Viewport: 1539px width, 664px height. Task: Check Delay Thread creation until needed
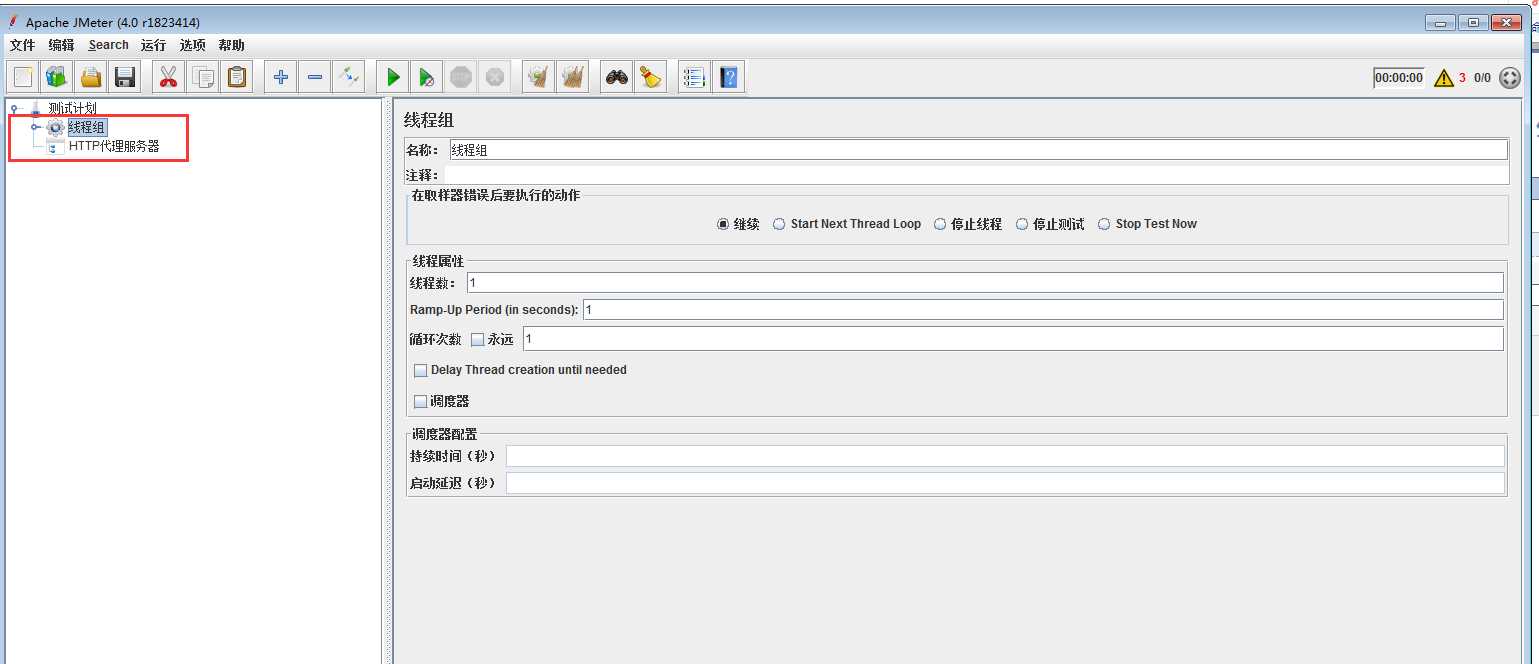pyautogui.click(x=421, y=370)
